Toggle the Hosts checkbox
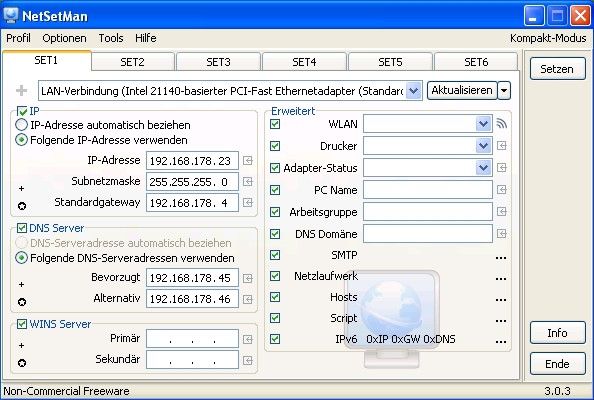The height and width of the screenshot is (400, 594). (x=275, y=297)
